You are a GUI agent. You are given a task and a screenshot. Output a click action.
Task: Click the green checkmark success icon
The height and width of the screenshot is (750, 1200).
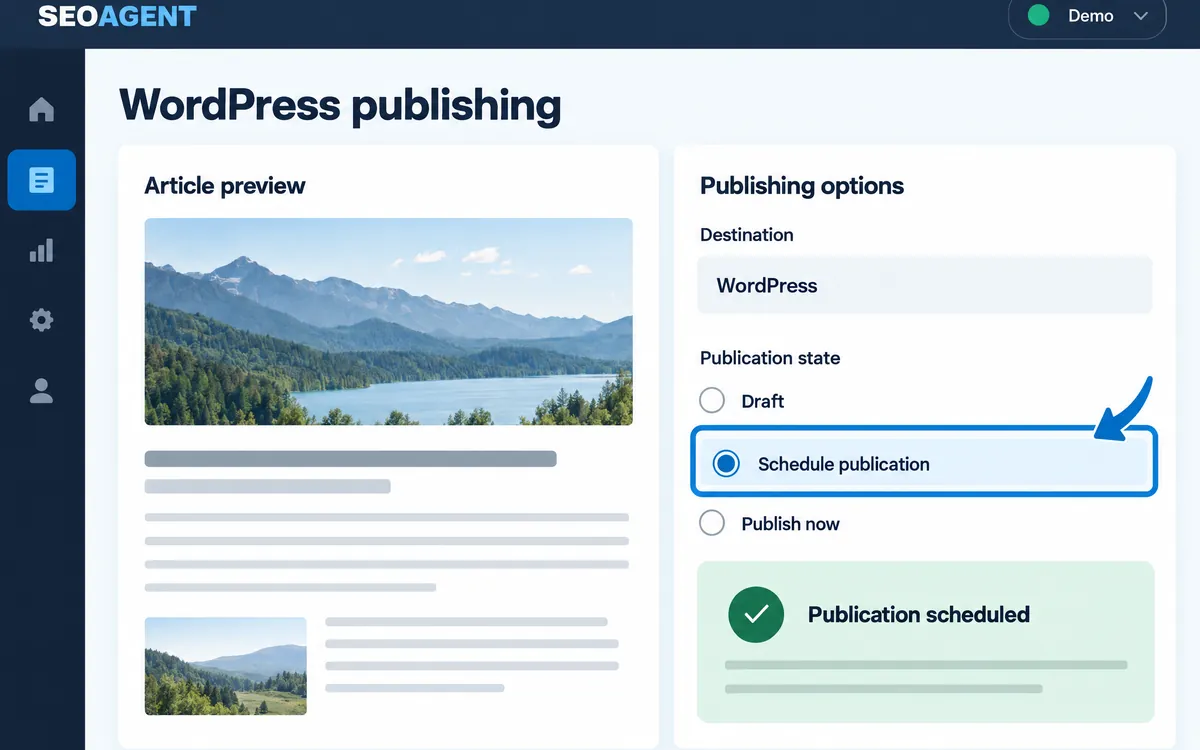tap(757, 614)
